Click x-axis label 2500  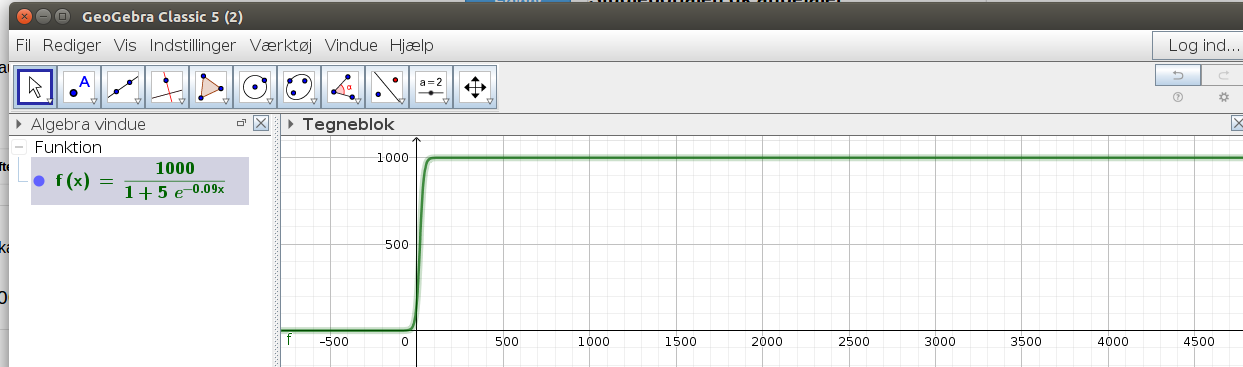pyautogui.click(x=853, y=341)
